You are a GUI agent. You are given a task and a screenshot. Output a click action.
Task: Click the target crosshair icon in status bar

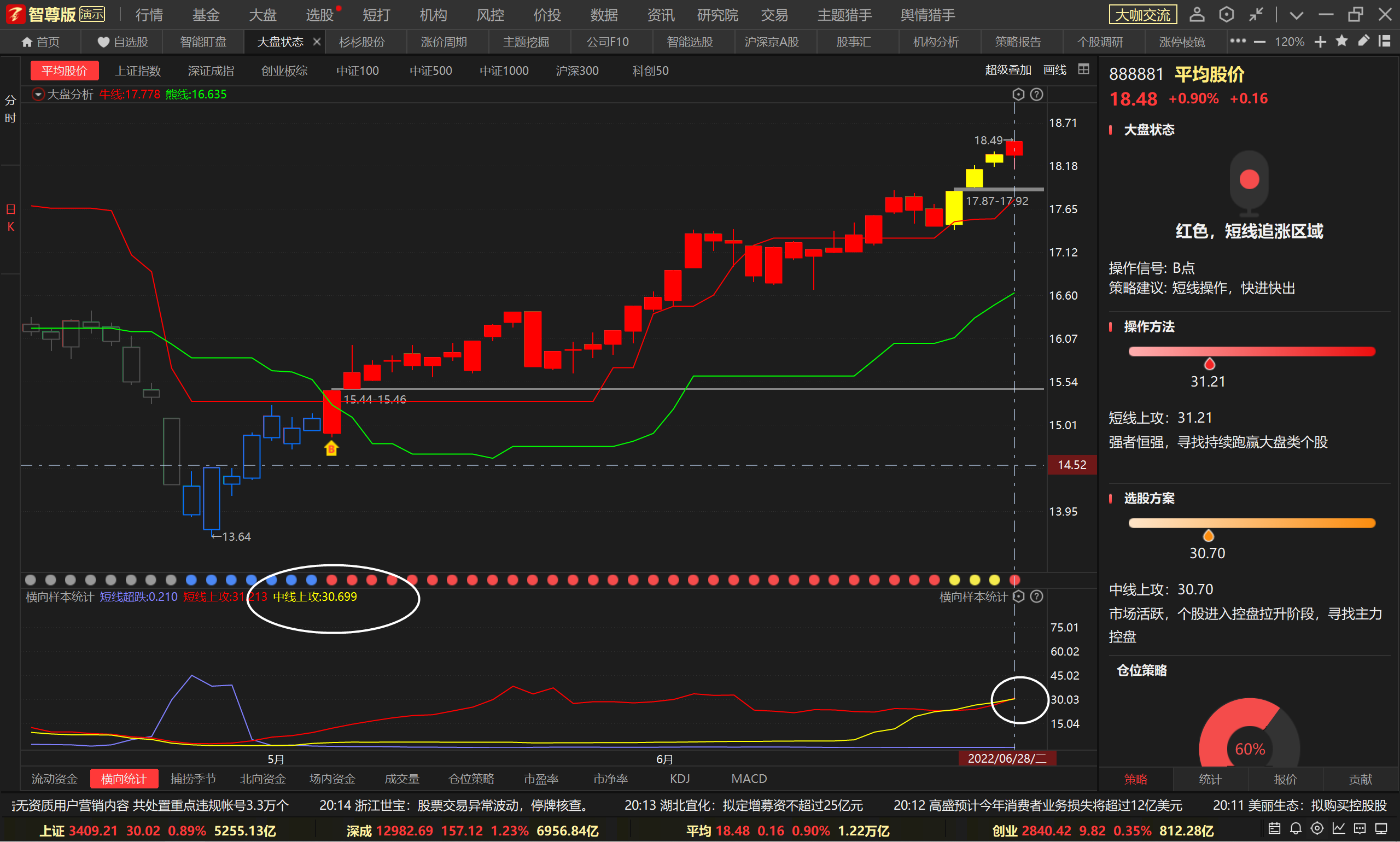tap(1317, 829)
